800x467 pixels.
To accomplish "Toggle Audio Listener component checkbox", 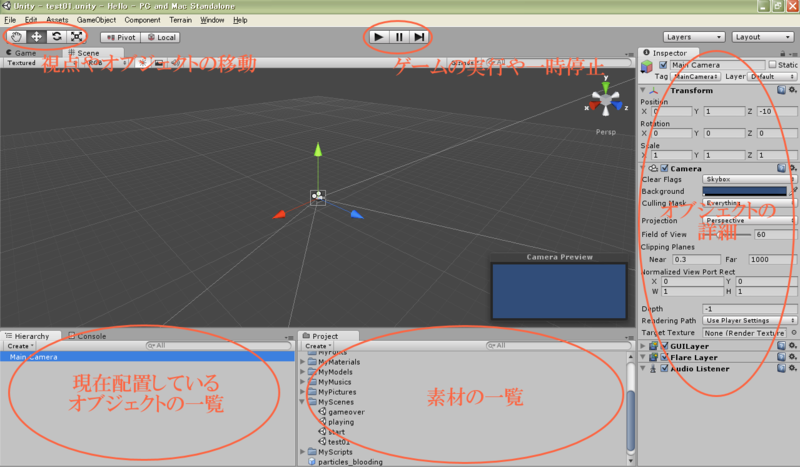I will click(x=664, y=368).
